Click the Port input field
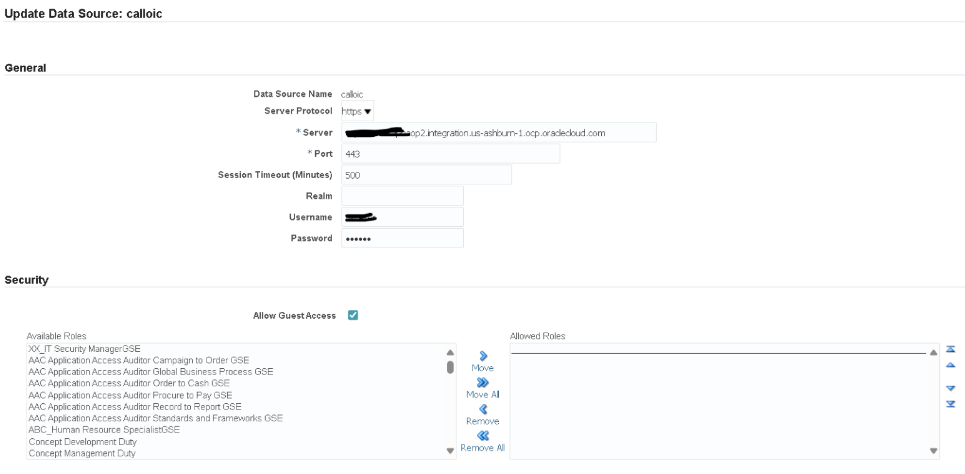Image resolution: width=965 pixels, height=474 pixels. coord(450,154)
